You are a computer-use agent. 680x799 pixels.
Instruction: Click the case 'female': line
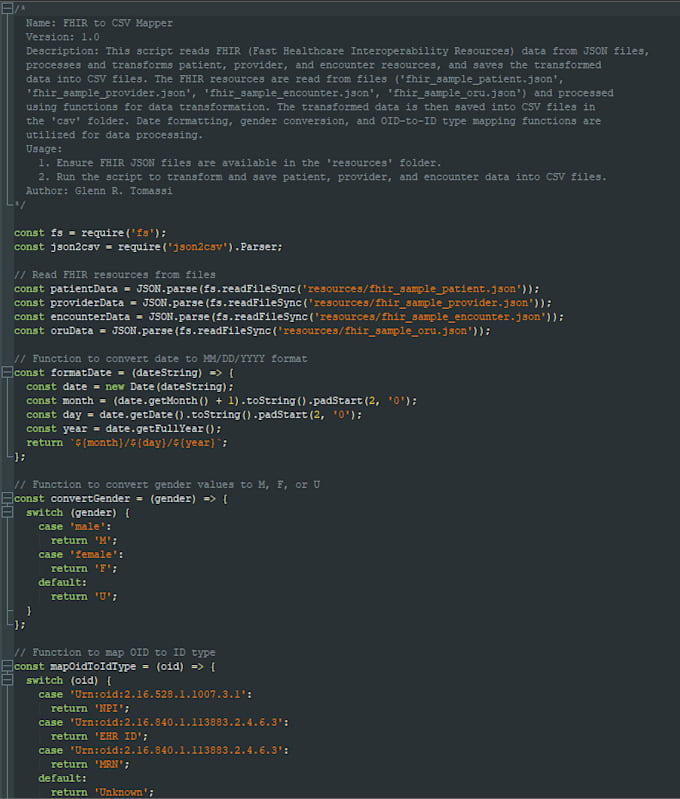click(81, 554)
